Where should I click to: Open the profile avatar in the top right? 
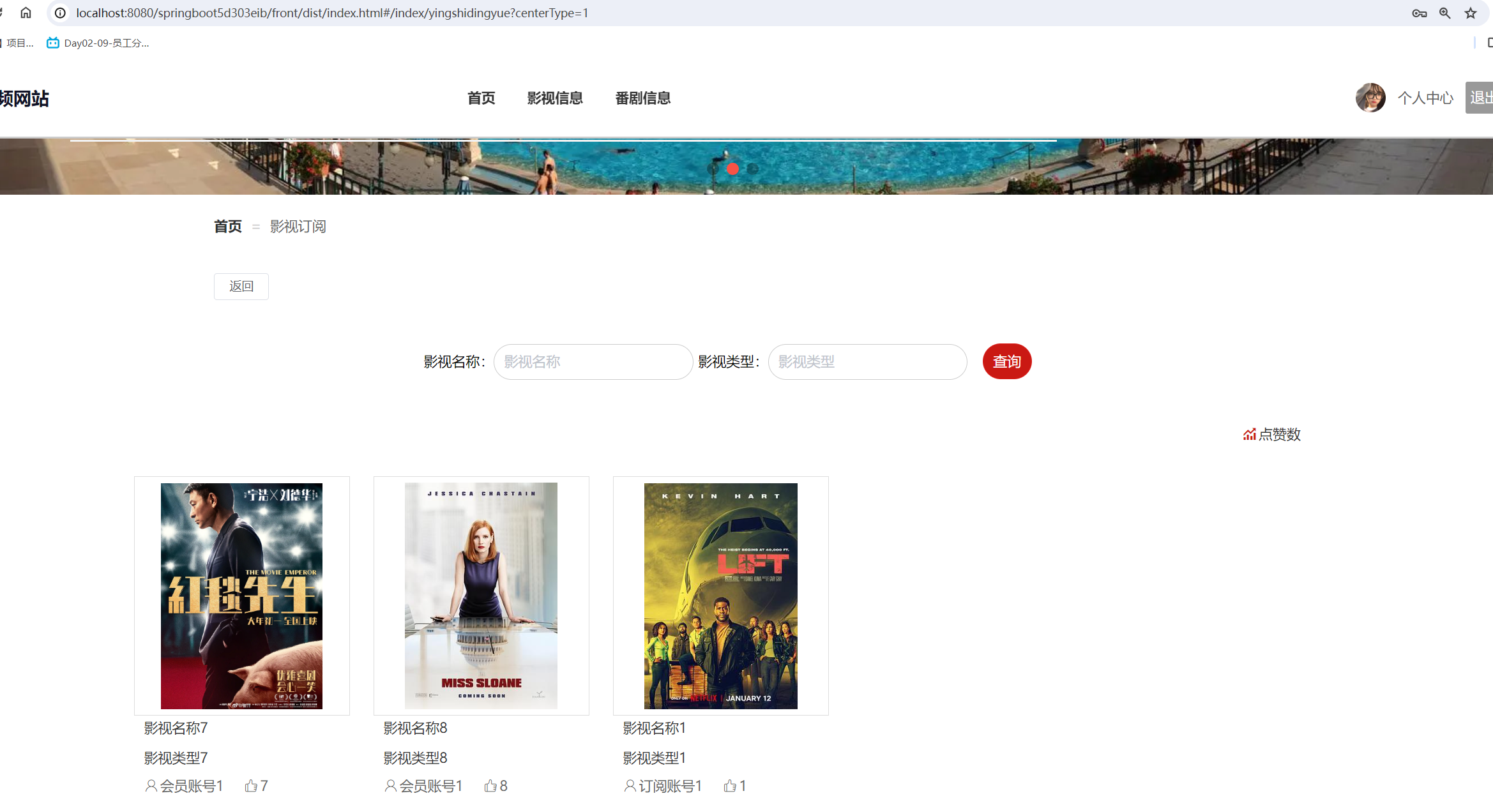coord(1370,98)
